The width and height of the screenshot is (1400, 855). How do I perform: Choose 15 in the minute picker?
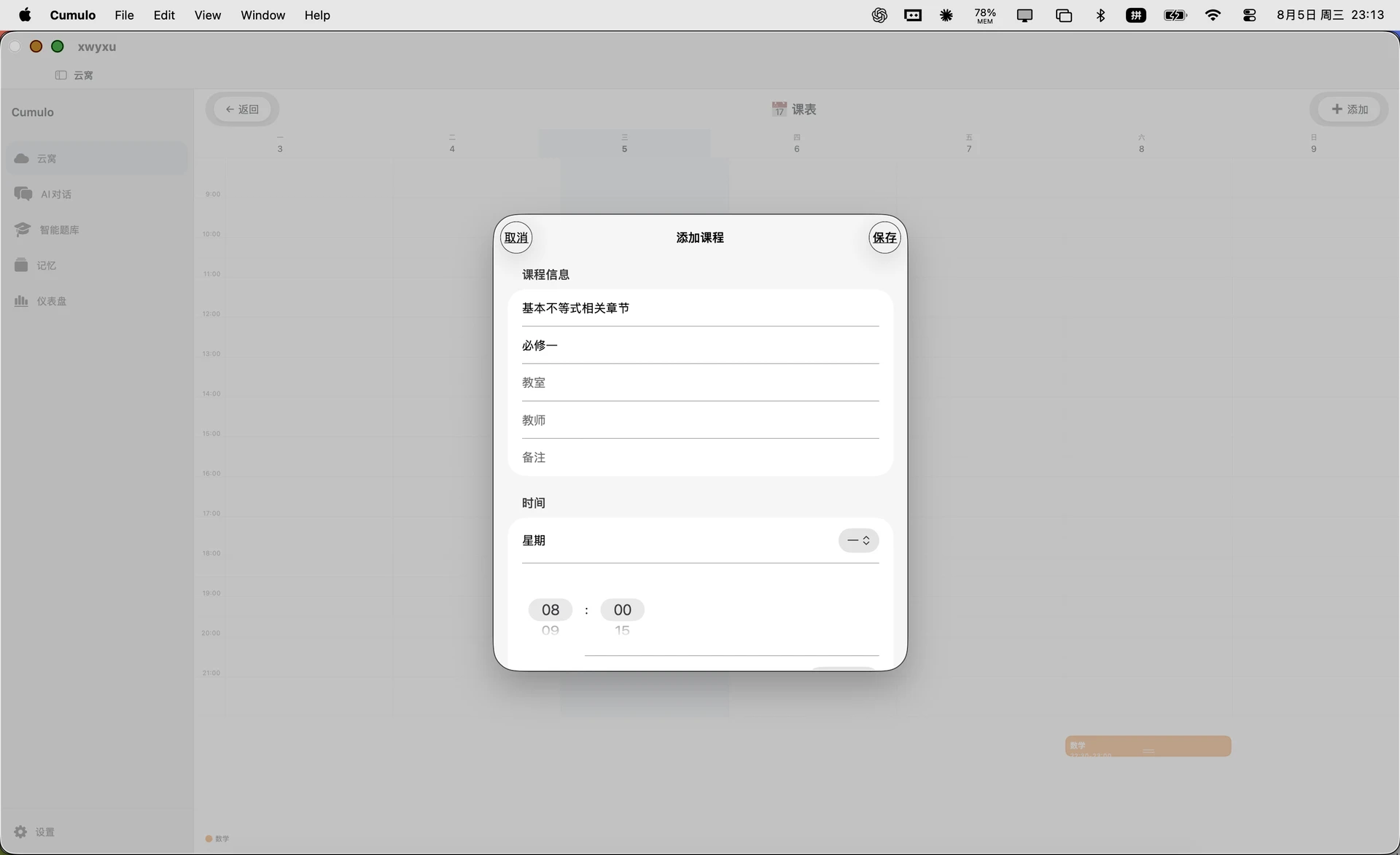tap(622, 630)
